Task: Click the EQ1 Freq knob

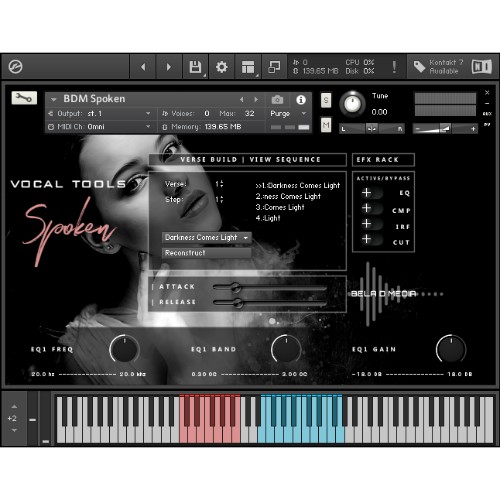Action: (x=124, y=349)
